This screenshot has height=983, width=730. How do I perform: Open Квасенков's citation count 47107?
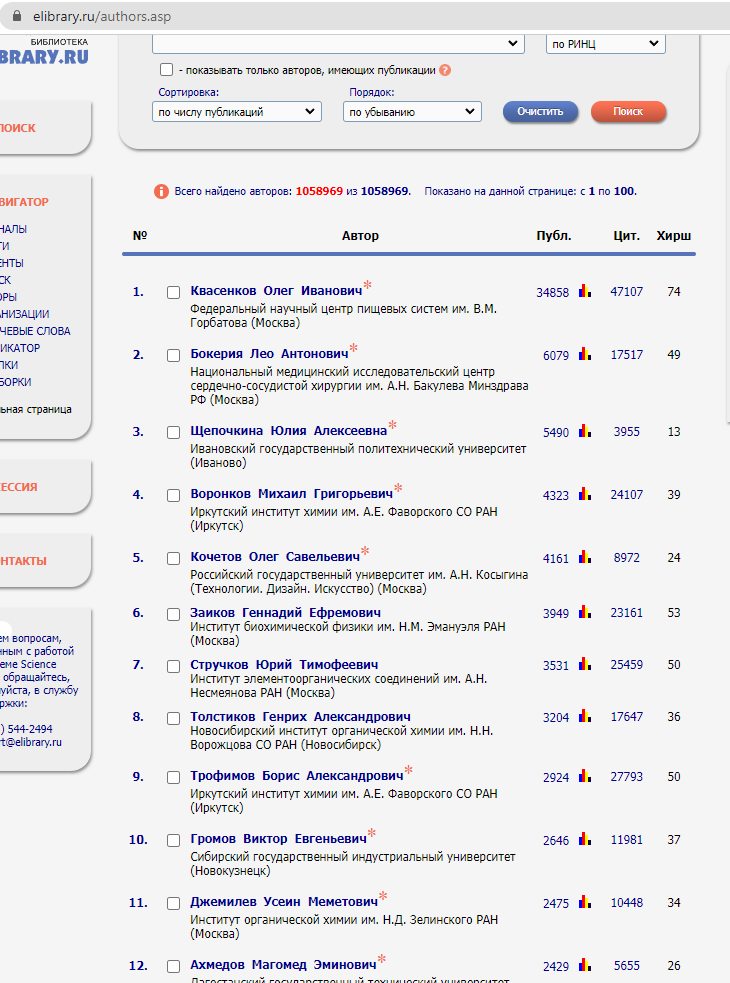click(x=627, y=292)
